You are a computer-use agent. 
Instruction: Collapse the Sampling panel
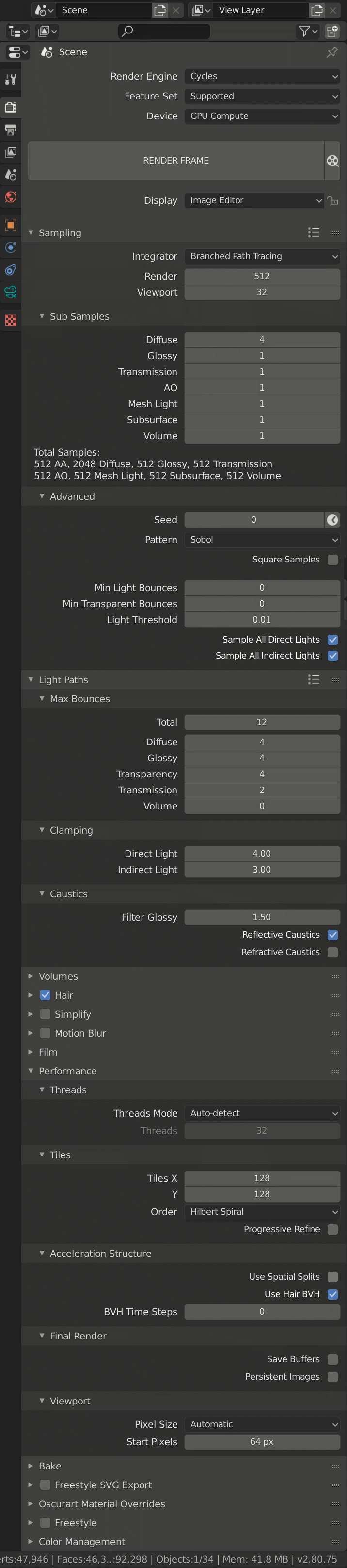pos(31,232)
